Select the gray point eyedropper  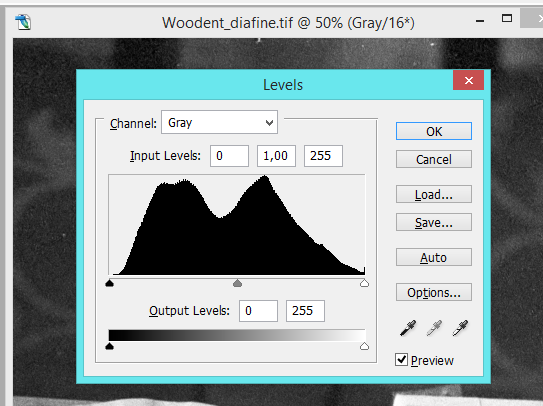tap(434, 328)
